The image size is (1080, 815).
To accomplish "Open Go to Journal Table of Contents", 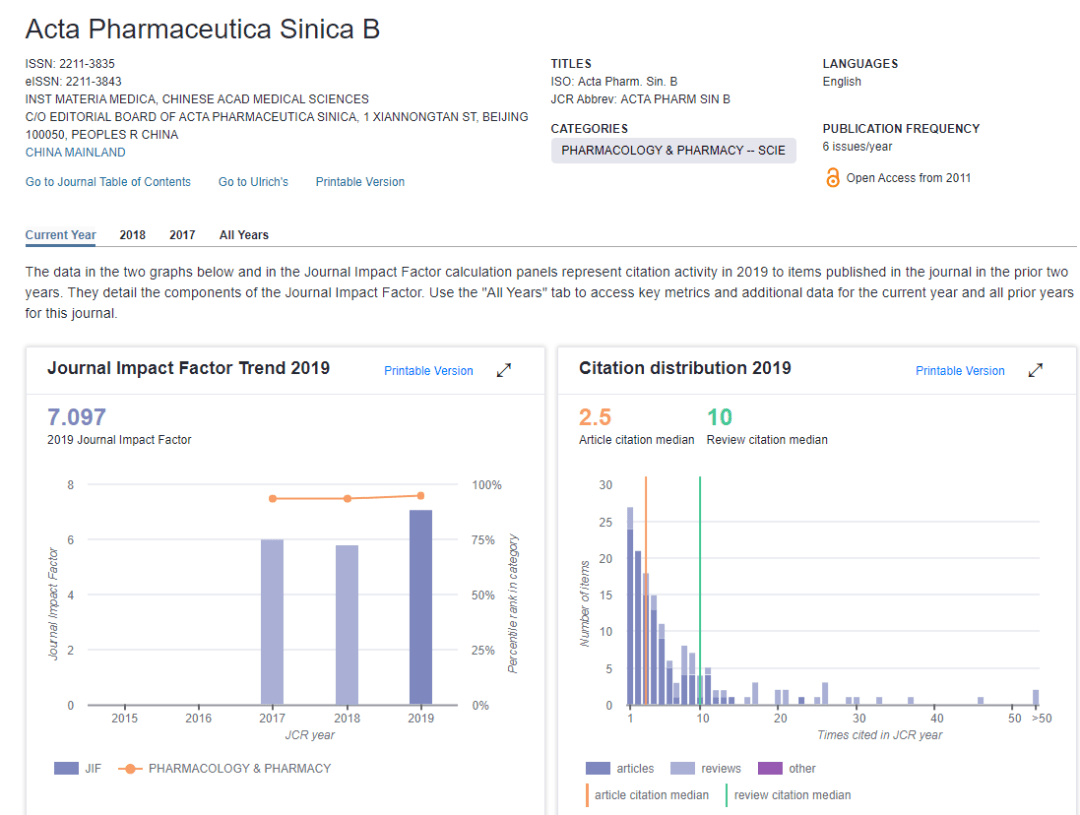I will [108, 182].
